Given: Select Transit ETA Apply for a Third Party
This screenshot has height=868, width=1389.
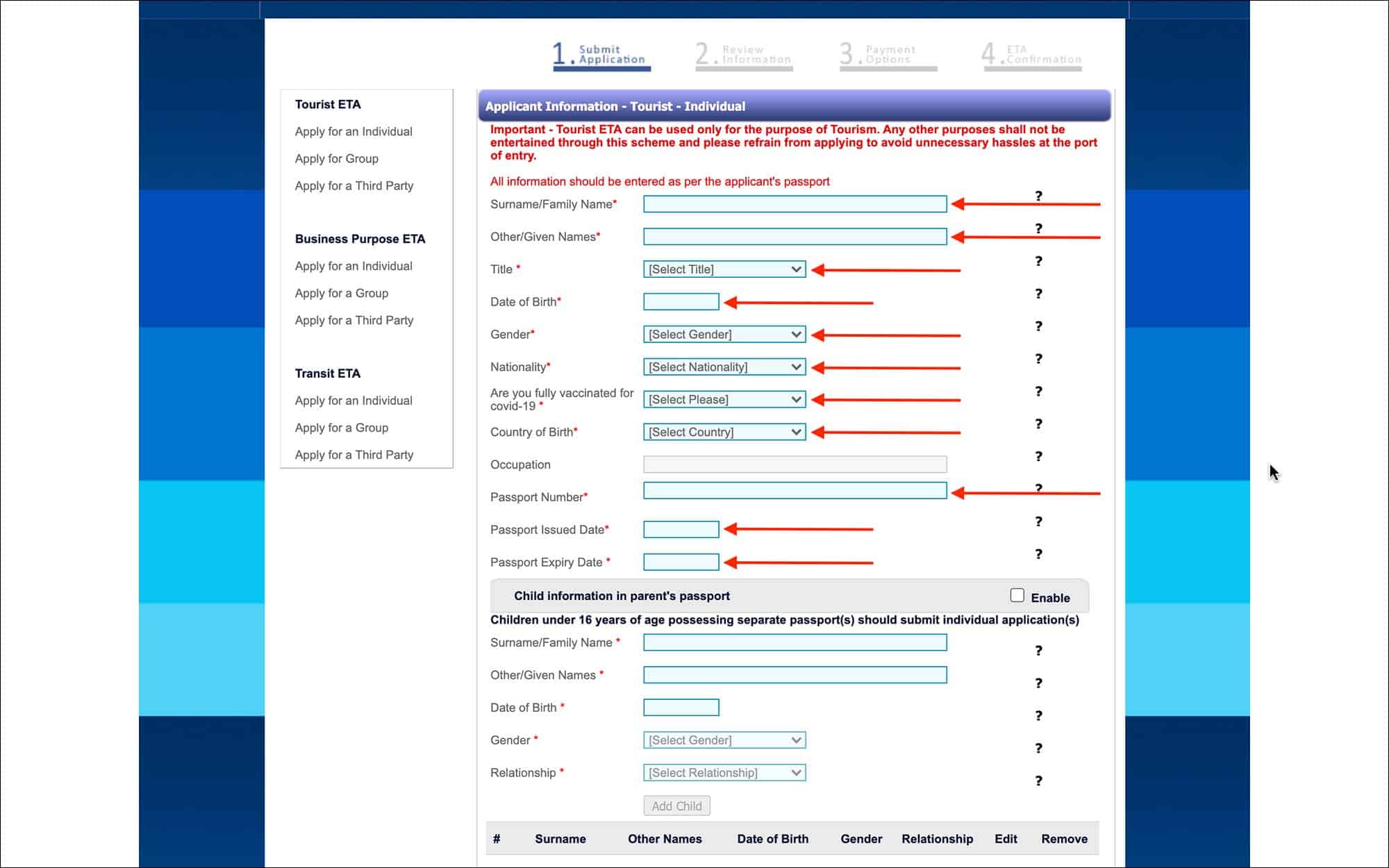Looking at the screenshot, I should (354, 456).
